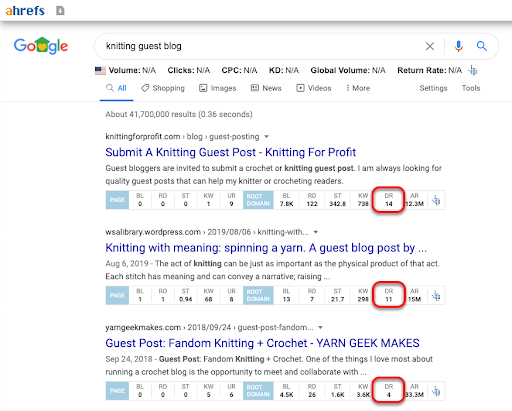Open the Google homepage logo
The image size is (512, 411).
[41, 46]
